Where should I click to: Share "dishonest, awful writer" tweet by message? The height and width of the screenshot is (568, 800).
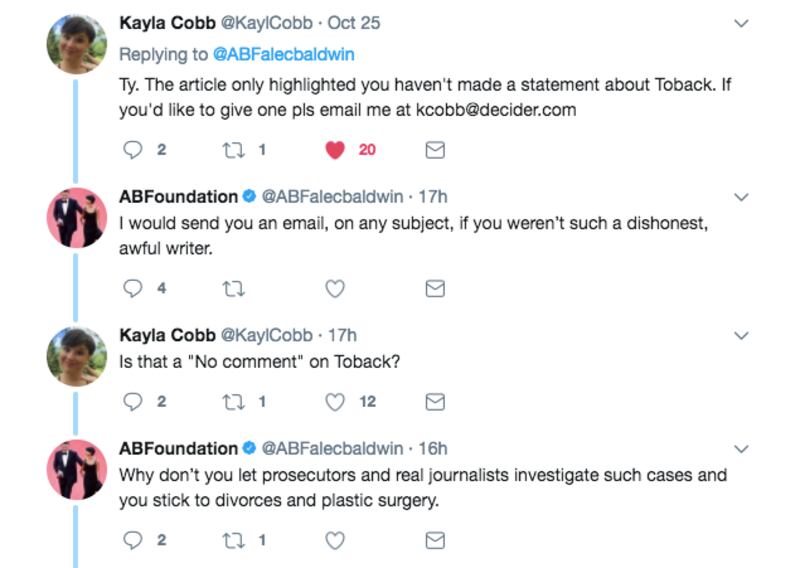tap(435, 288)
